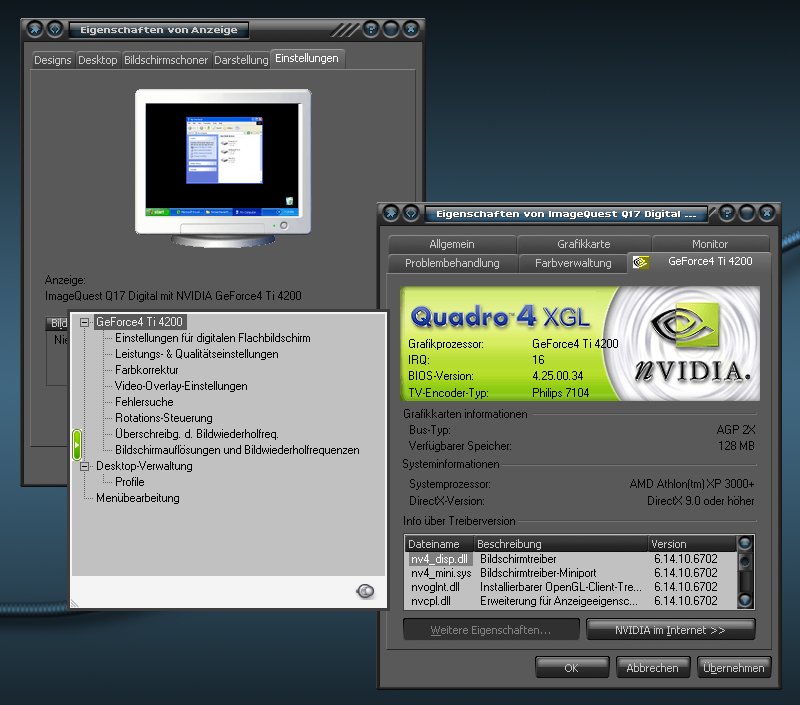Click the help question mark in the ImageQuest title bar

coord(727,213)
